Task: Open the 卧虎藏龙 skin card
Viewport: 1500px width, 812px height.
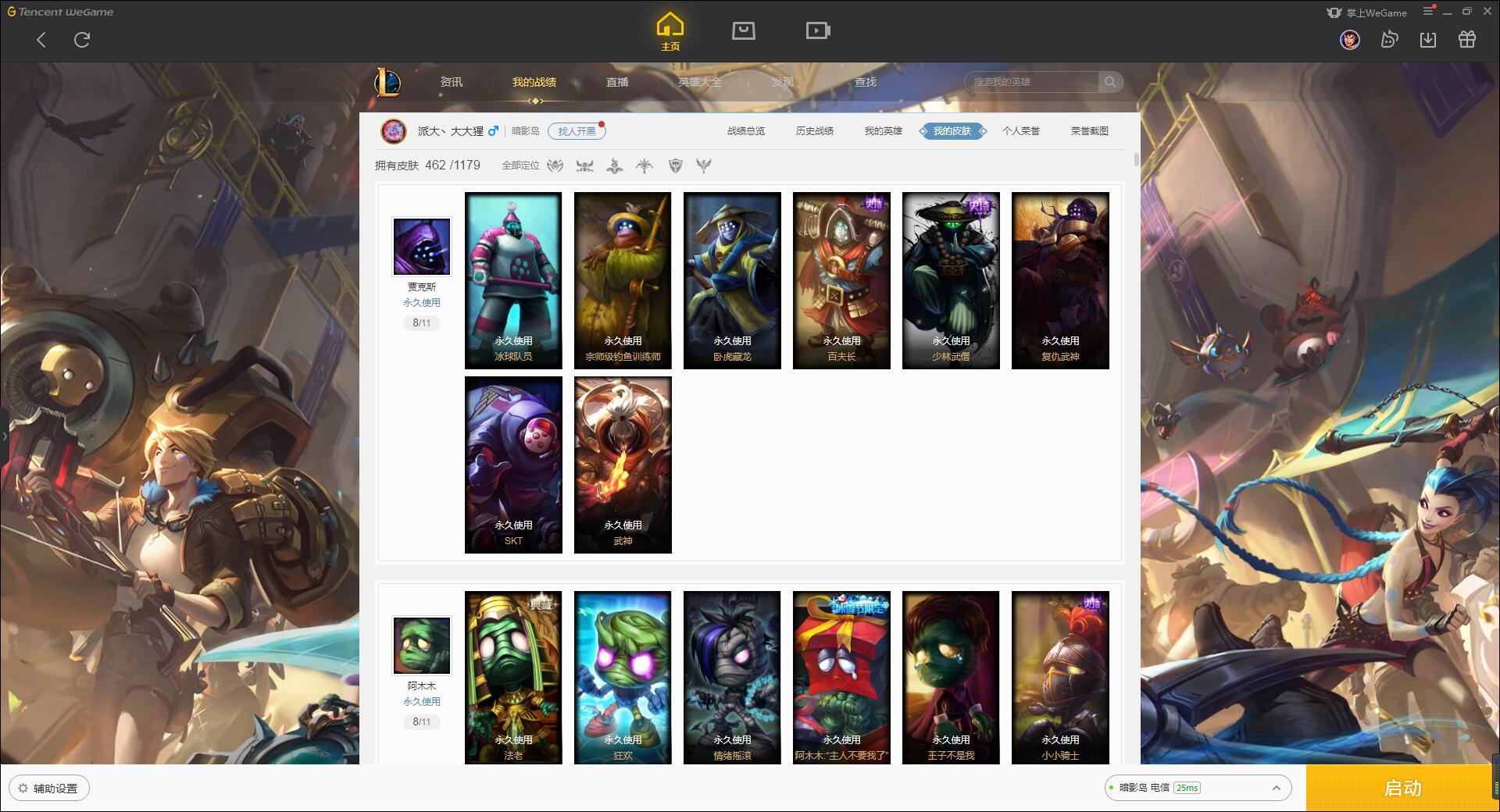Action: (x=732, y=280)
